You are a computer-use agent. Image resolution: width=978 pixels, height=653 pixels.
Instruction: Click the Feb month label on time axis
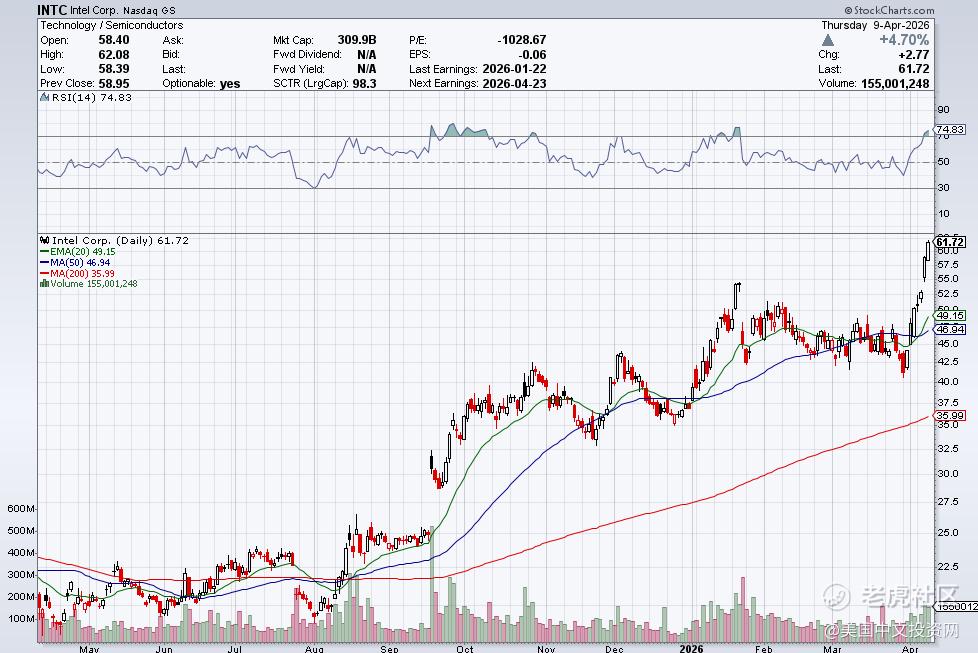click(x=763, y=649)
